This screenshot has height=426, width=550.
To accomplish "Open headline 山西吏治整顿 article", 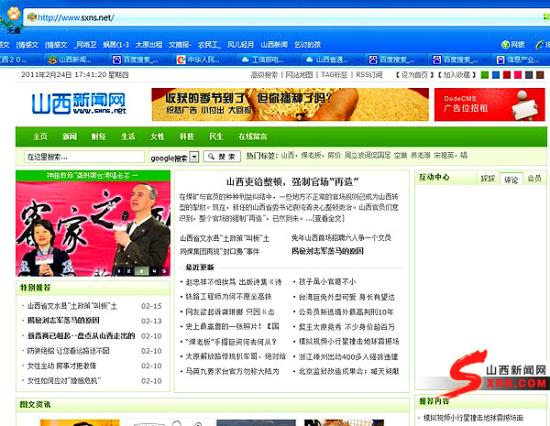I will [292, 182].
